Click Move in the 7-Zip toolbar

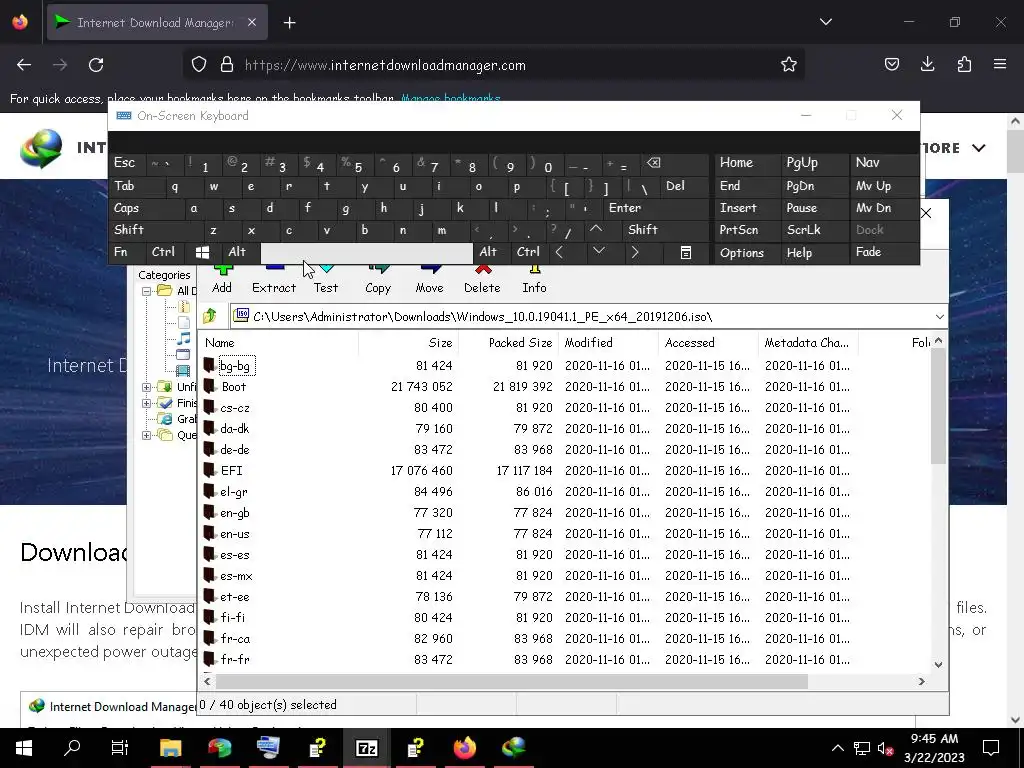click(x=429, y=280)
